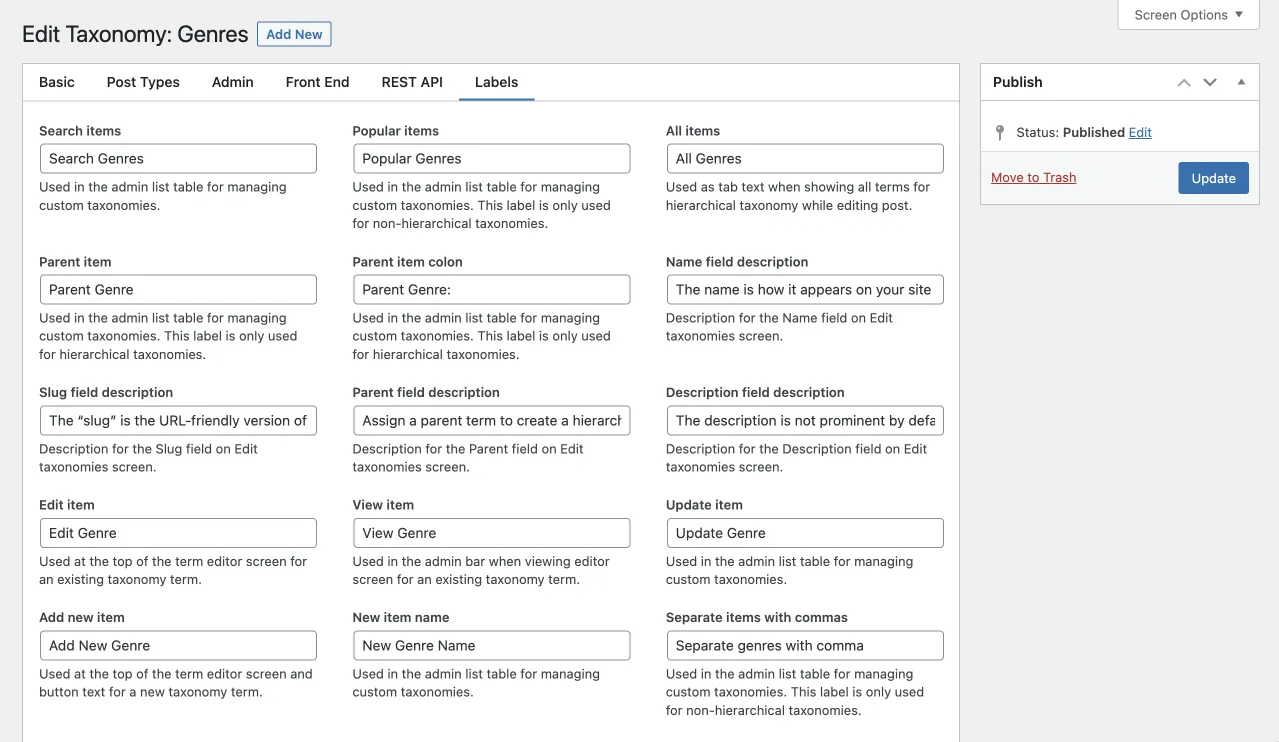1279x742 pixels.
Task: Click the Slug field description input
Action: point(178,421)
